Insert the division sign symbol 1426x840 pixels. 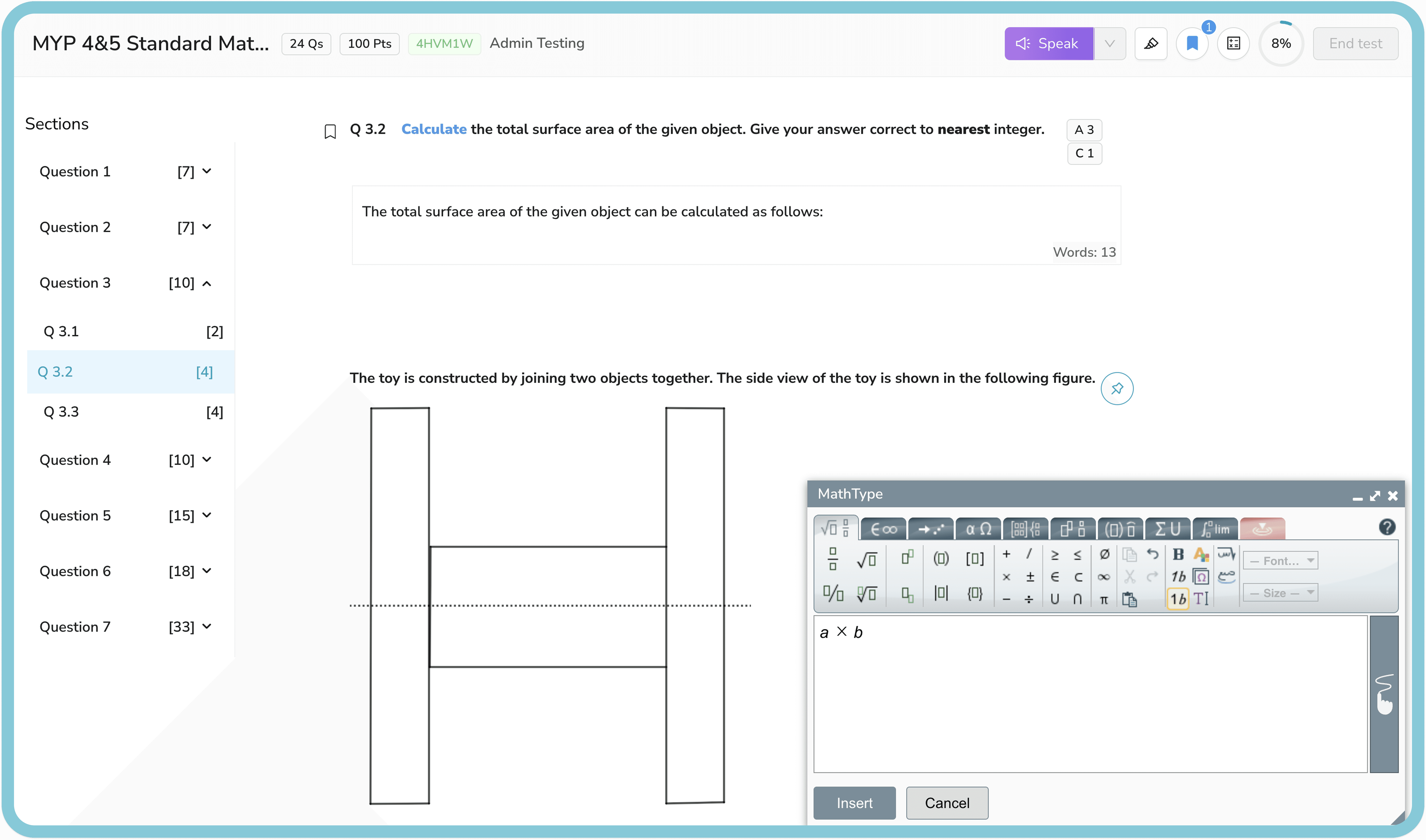click(1029, 599)
